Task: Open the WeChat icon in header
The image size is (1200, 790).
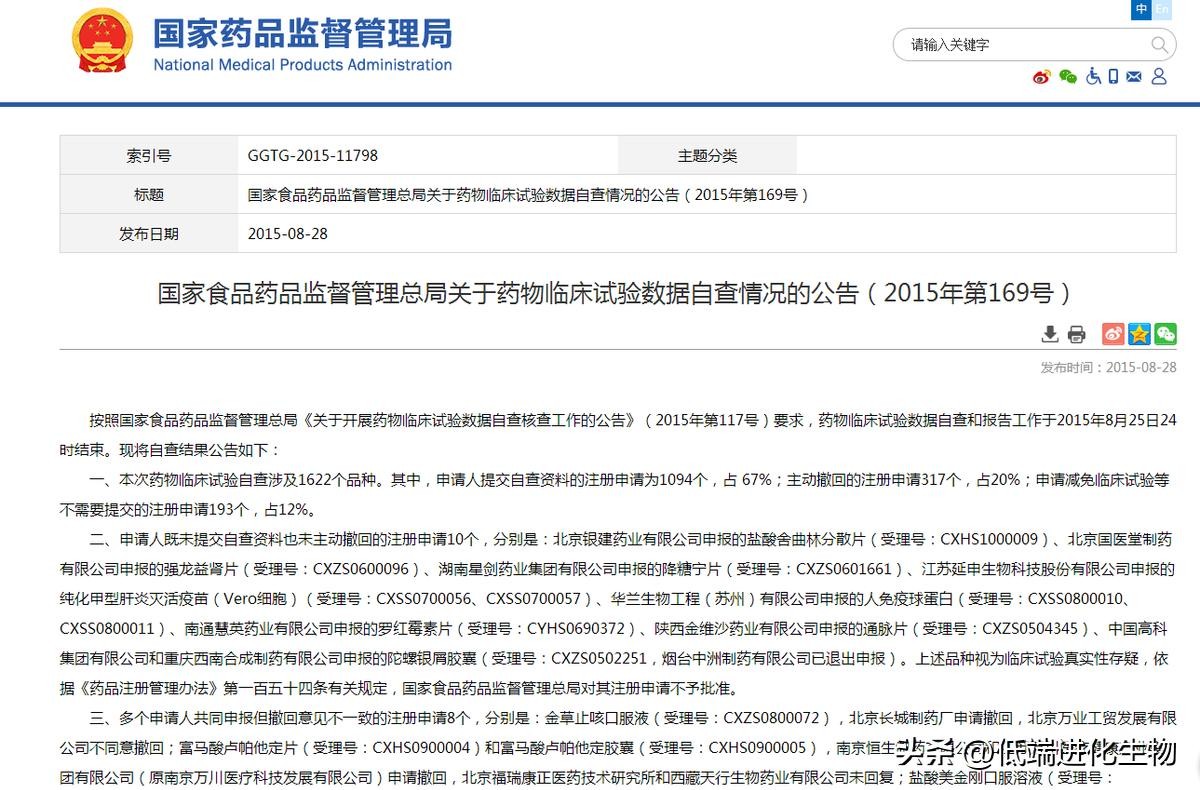Action: [x=1068, y=77]
